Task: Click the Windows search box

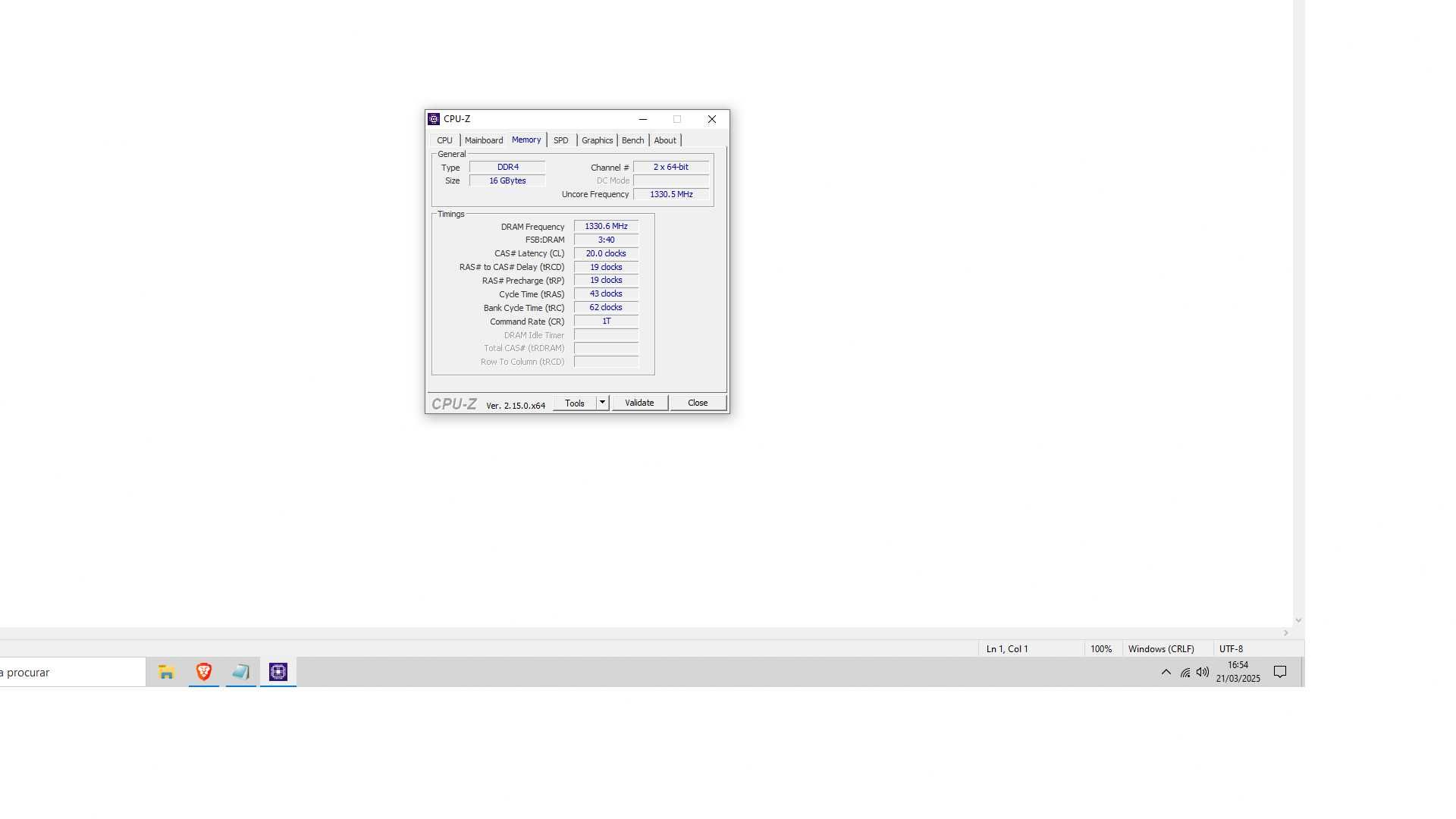Action: click(73, 672)
